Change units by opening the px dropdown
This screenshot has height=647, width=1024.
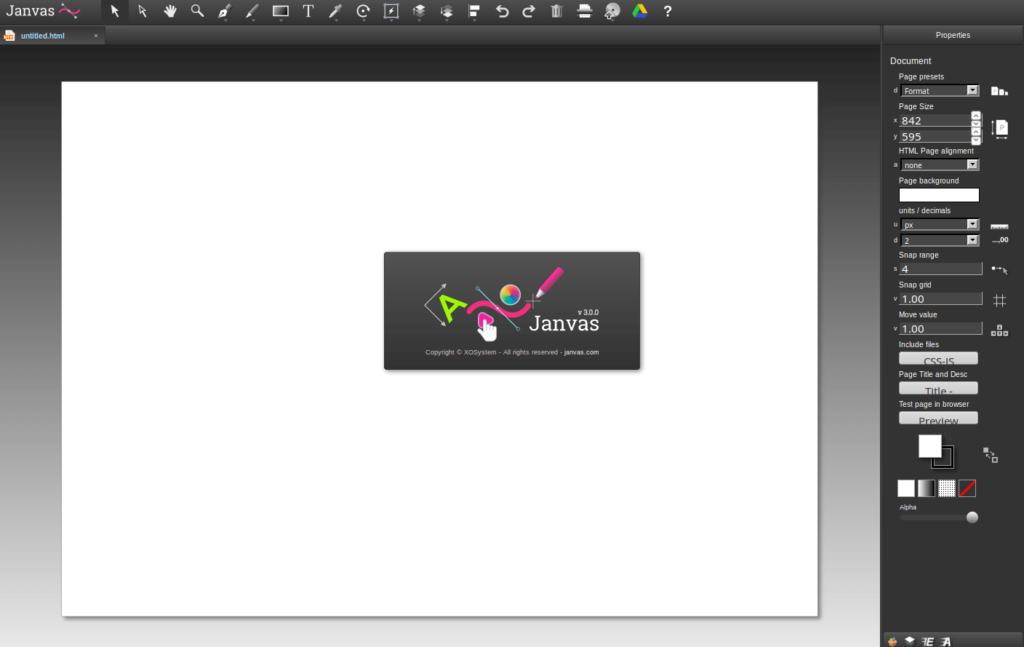tap(939, 224)
